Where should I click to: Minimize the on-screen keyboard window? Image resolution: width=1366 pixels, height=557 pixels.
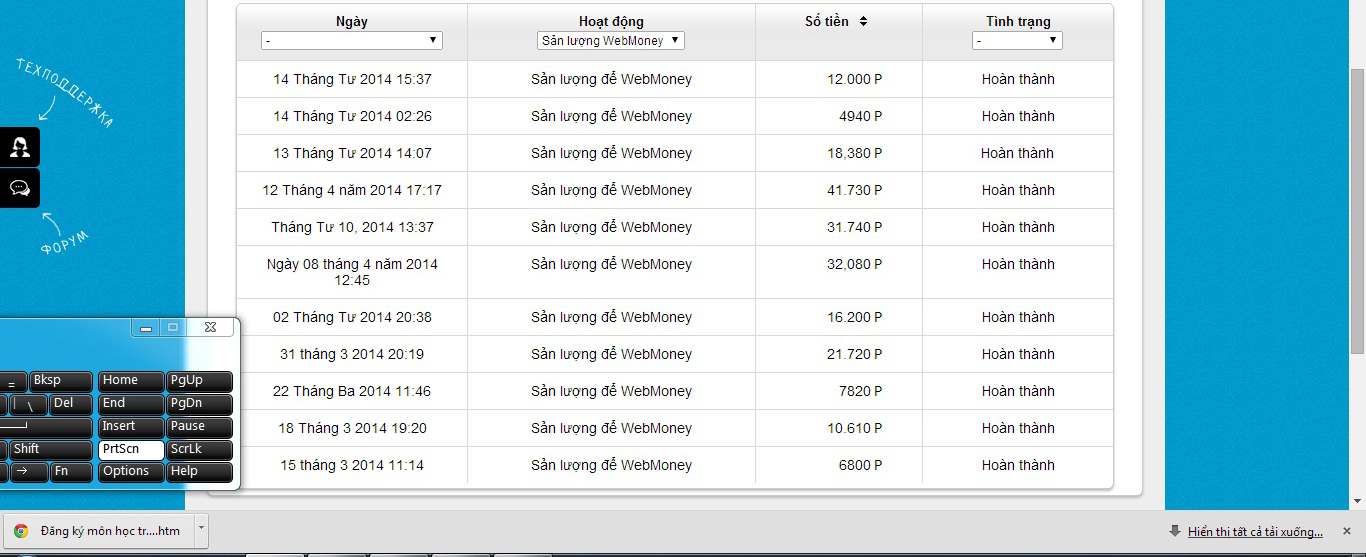click(146, 327)
